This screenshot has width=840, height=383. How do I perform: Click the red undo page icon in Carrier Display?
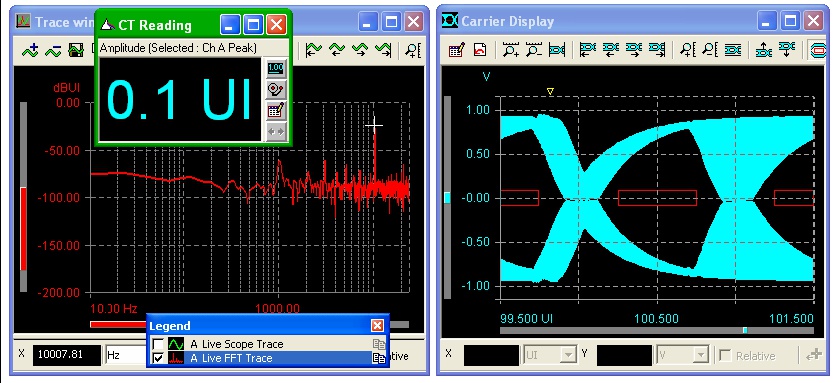[480, 50]
